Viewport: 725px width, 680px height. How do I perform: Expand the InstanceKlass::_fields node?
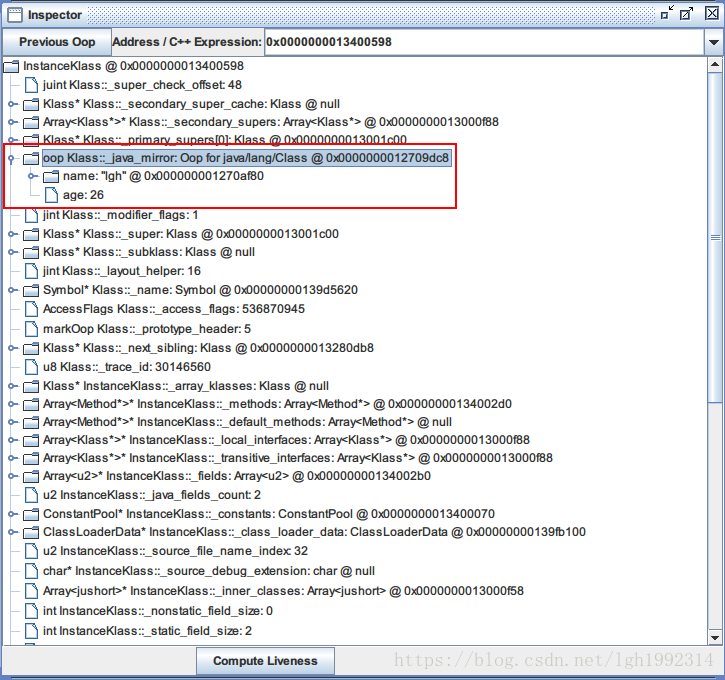pos(12,476)
